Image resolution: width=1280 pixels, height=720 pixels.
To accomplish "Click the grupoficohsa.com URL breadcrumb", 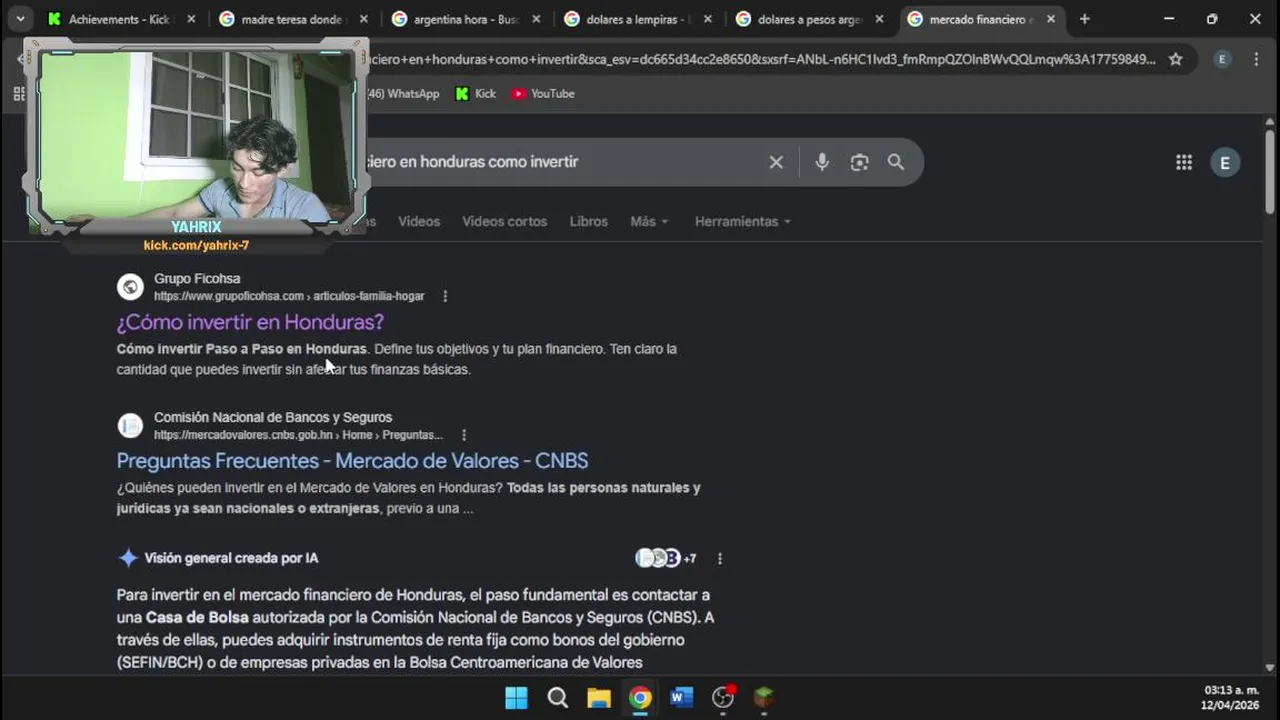I will pos(289,296).
